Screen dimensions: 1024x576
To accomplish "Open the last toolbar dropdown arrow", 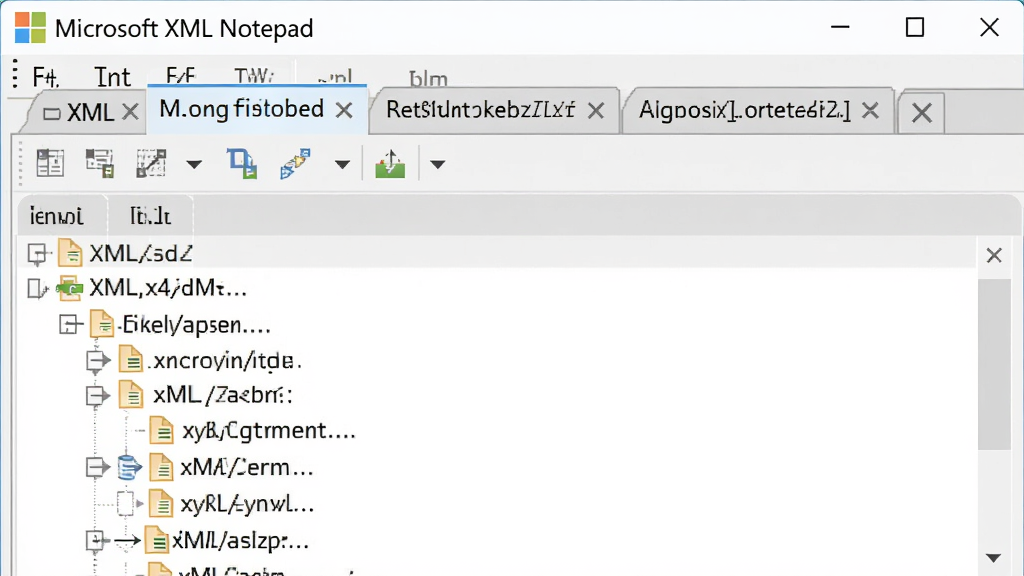I will point(438,164).
